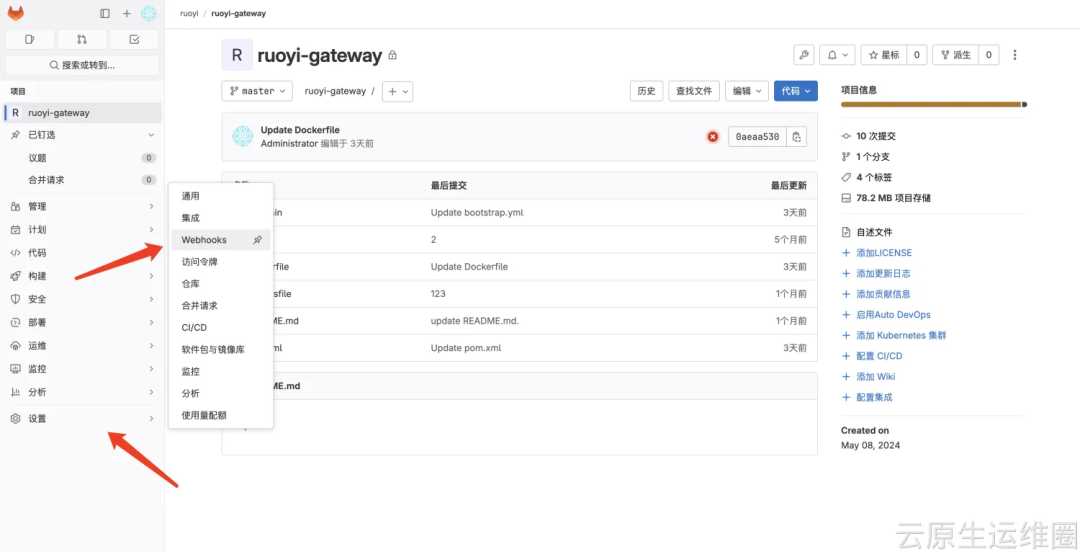Click the wrench admin icon button
Image resolution: width=1080 pixels, height=552 pixels.
[804, 54]
